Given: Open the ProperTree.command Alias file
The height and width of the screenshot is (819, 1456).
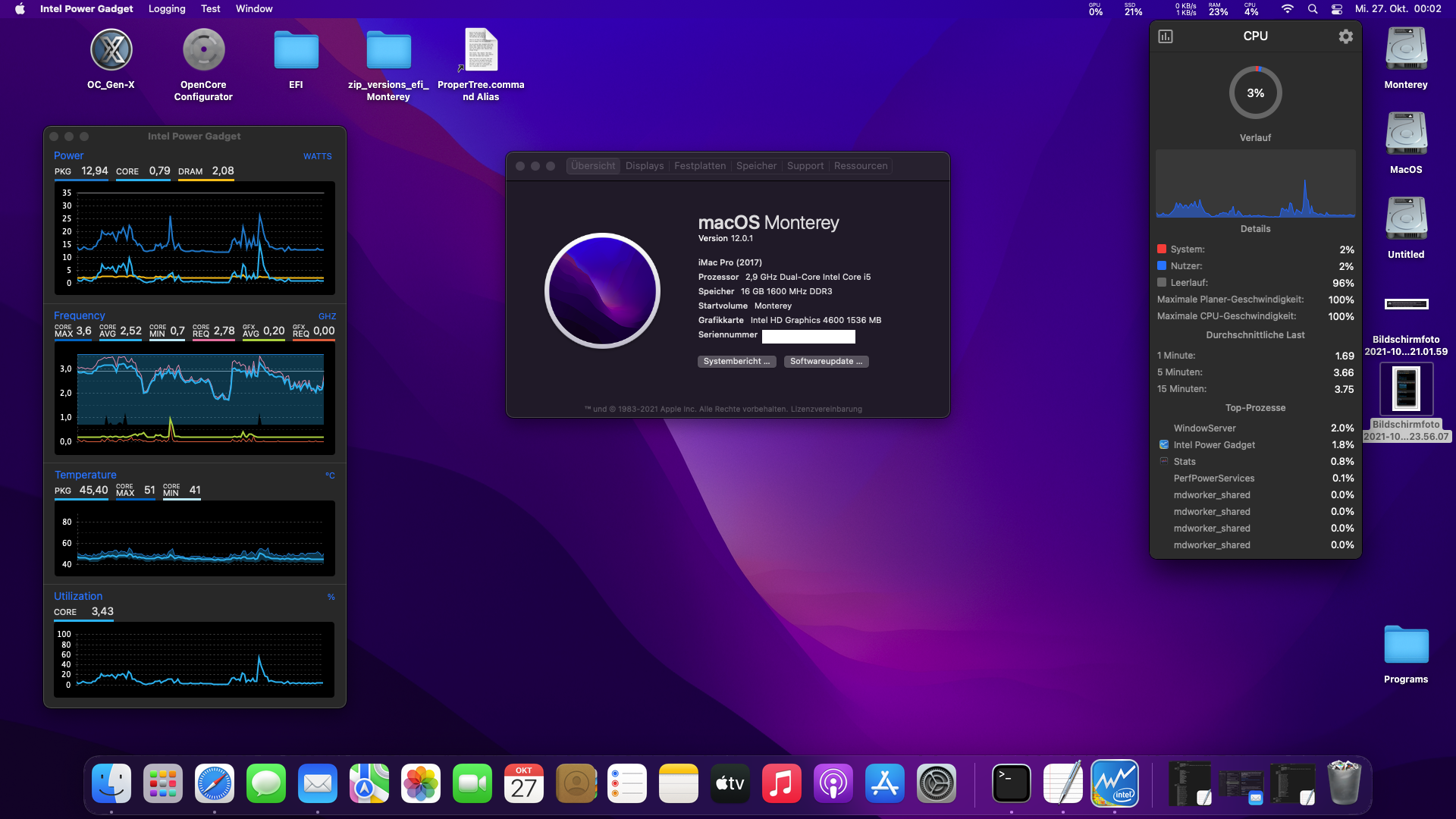Looking at the screenshot, I should tap(481, 51).
